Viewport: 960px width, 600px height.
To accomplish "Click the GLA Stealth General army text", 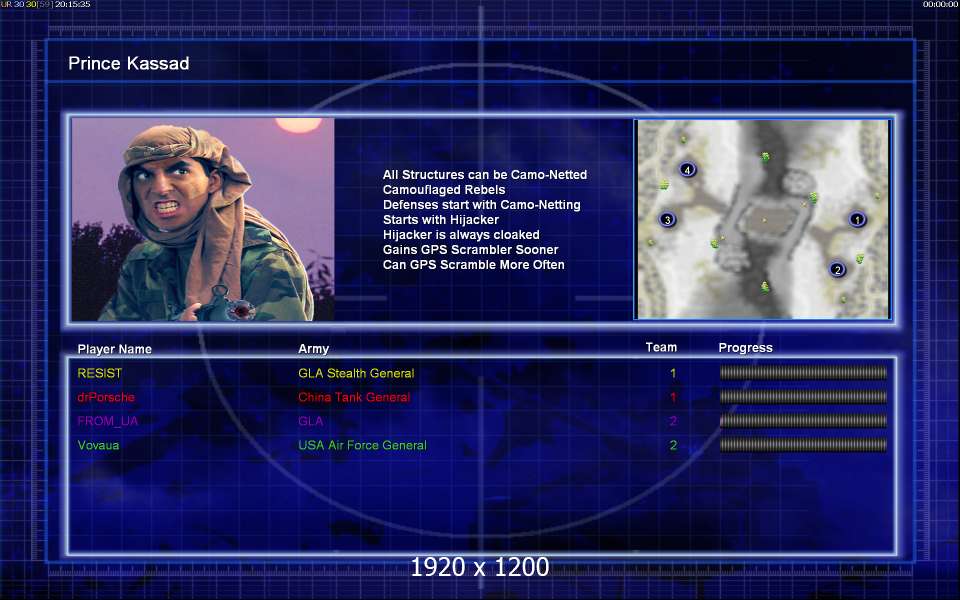I will (x=356, y=373).
